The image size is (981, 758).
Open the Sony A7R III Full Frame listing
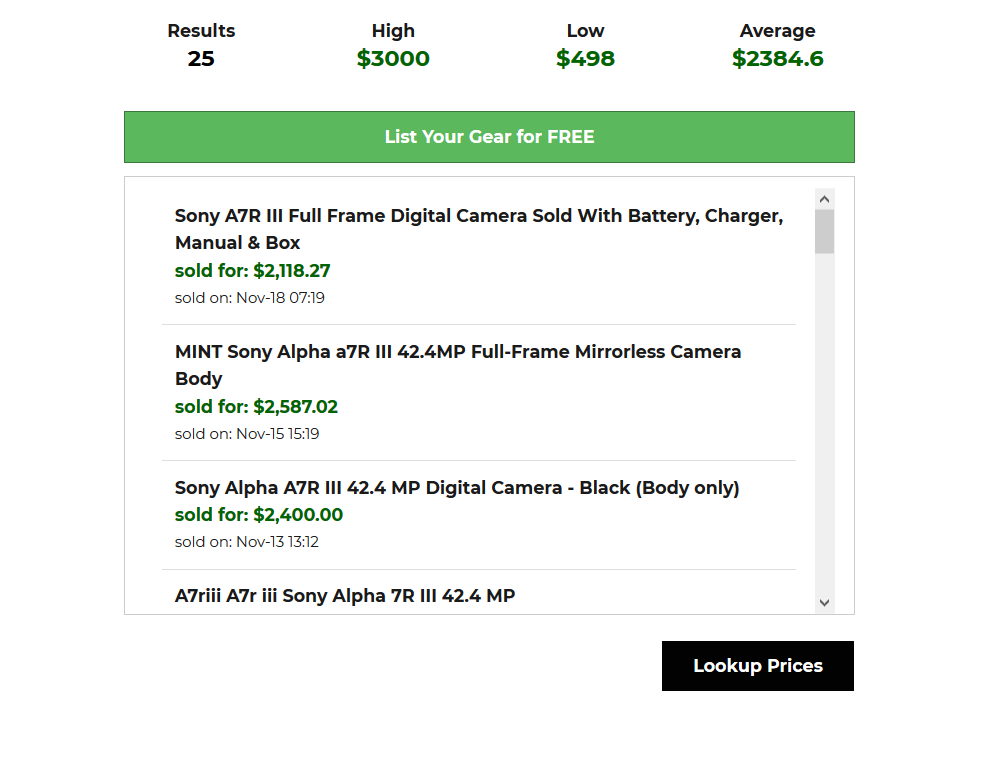478,229
